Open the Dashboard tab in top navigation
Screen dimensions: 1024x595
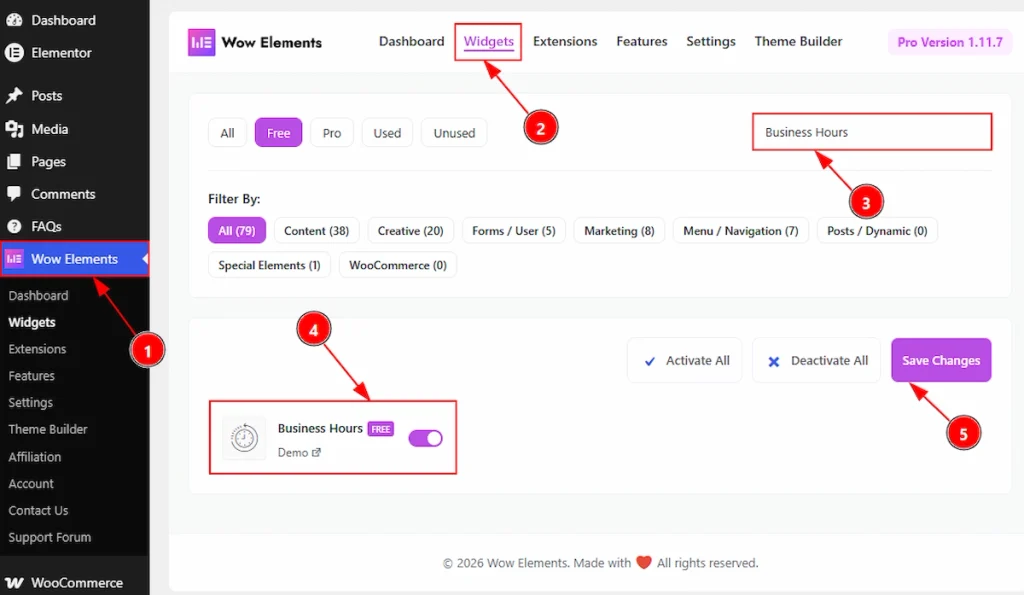pos(411,41)
